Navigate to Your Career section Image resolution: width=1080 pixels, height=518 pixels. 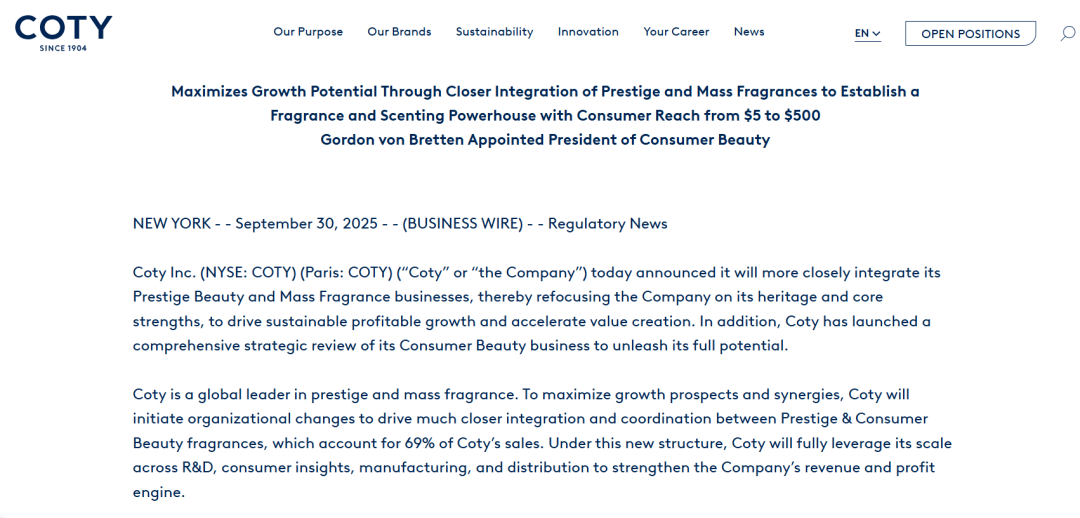pyautogui.click(x=676, y=32)
